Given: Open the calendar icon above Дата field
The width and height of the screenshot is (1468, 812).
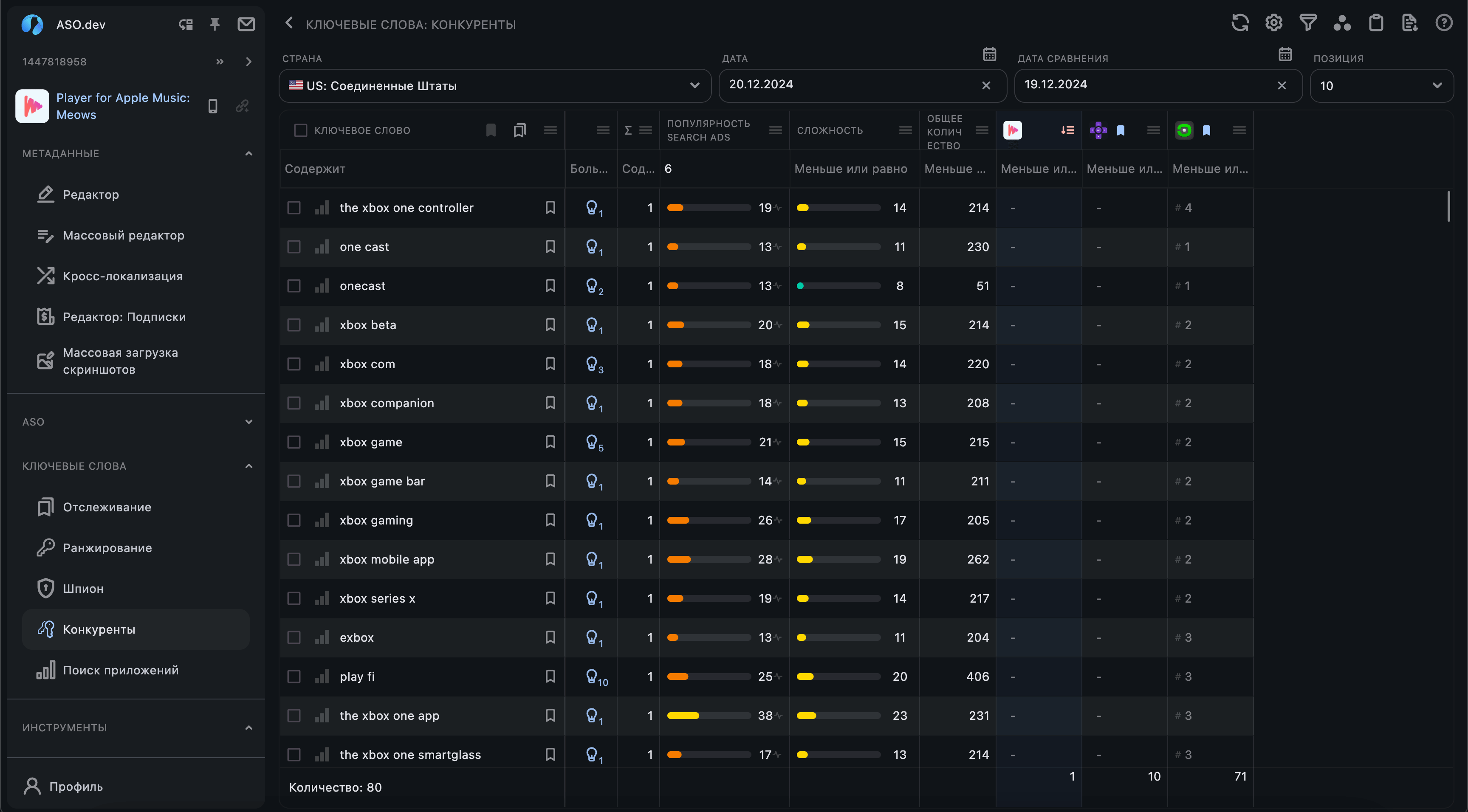Looking at the screenshot, I should pyautogui.click(x=989, y=54).
